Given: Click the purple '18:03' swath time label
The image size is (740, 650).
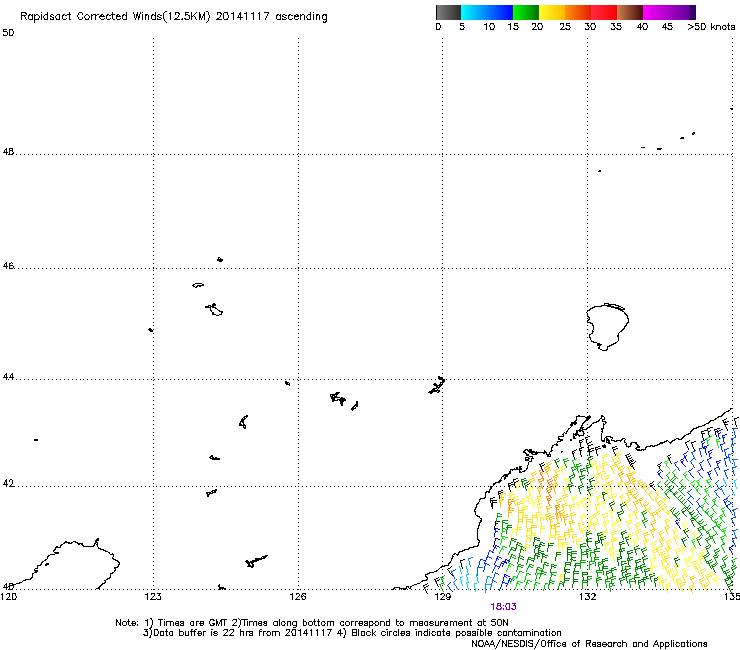Looking at the screenshot, I should tap(503, 607).
